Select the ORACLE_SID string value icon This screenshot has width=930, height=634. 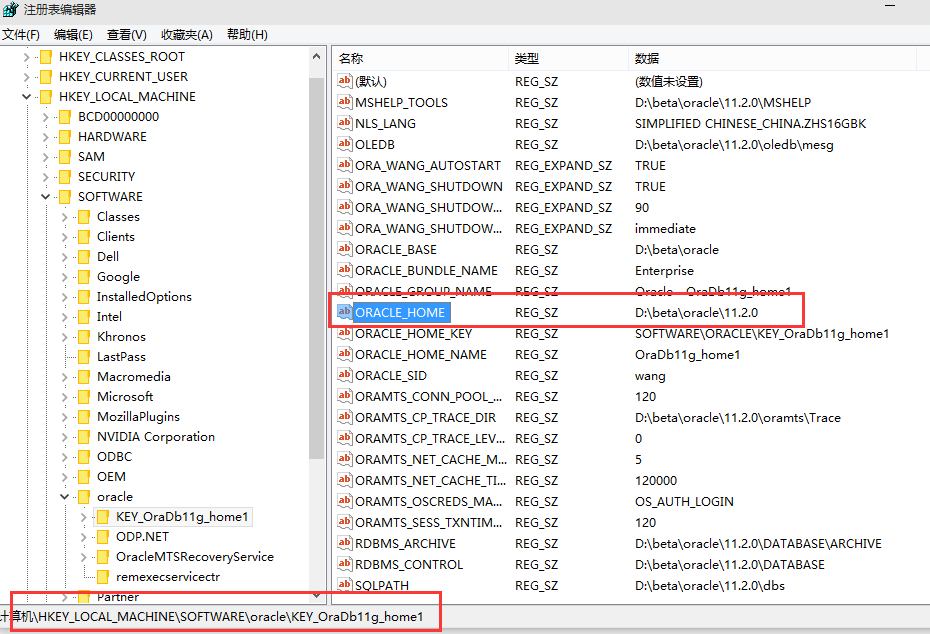[x=345, y=375]
